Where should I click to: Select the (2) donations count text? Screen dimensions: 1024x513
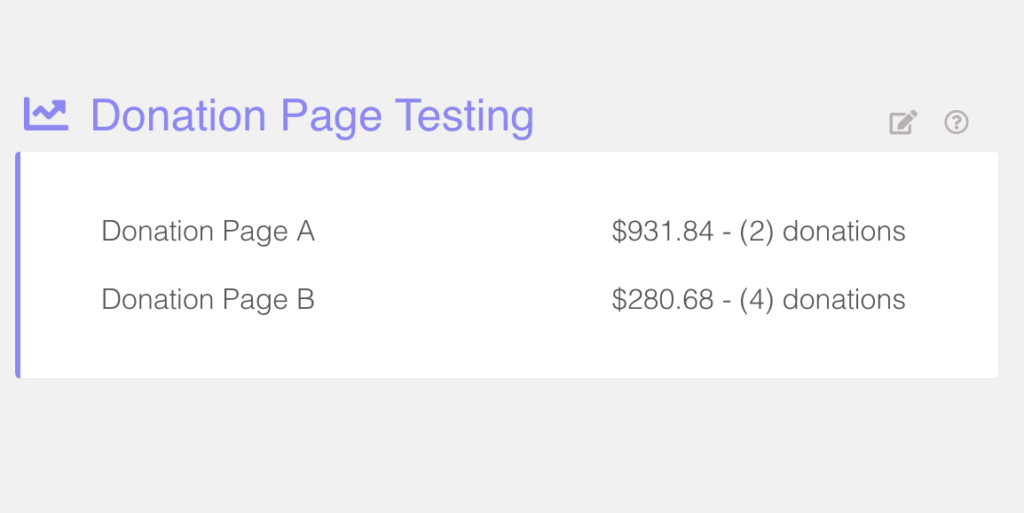coord(822,231)
